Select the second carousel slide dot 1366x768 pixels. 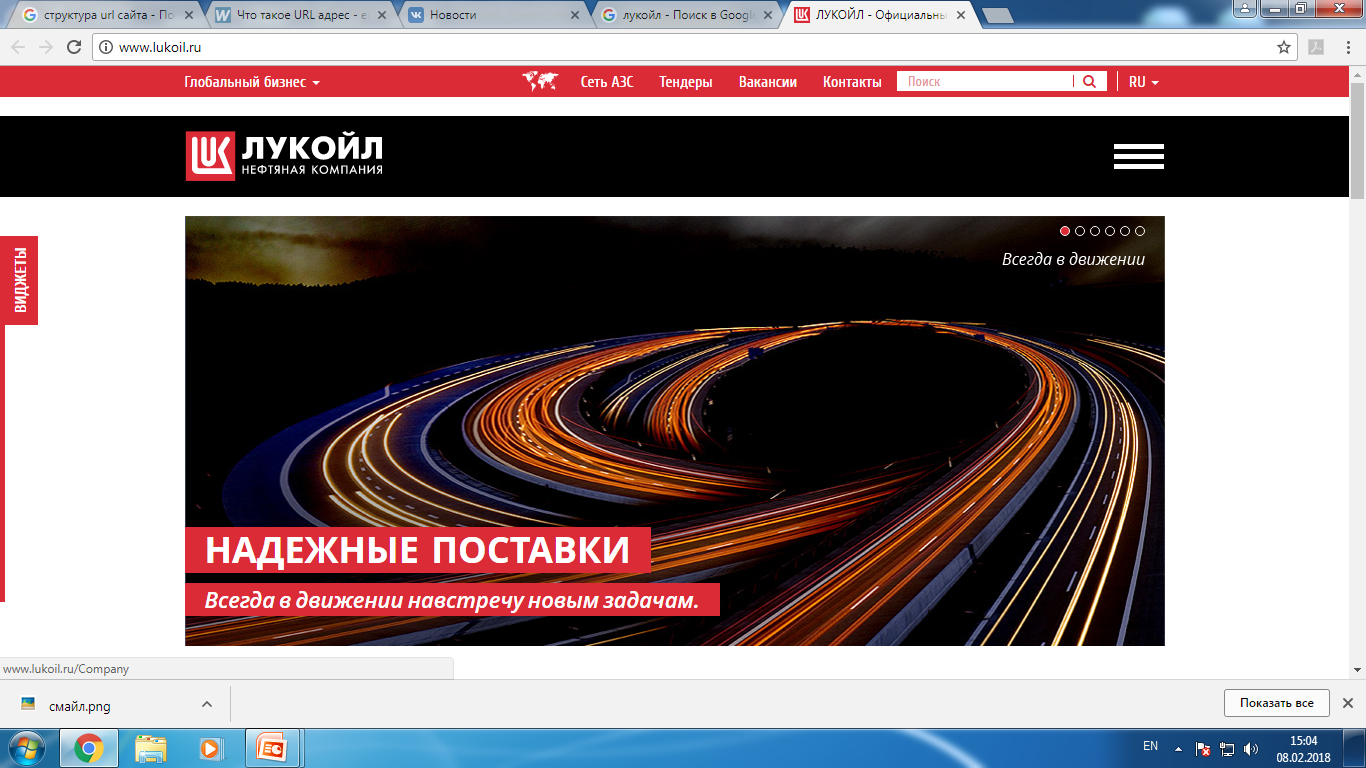(x=1080, y=231)
